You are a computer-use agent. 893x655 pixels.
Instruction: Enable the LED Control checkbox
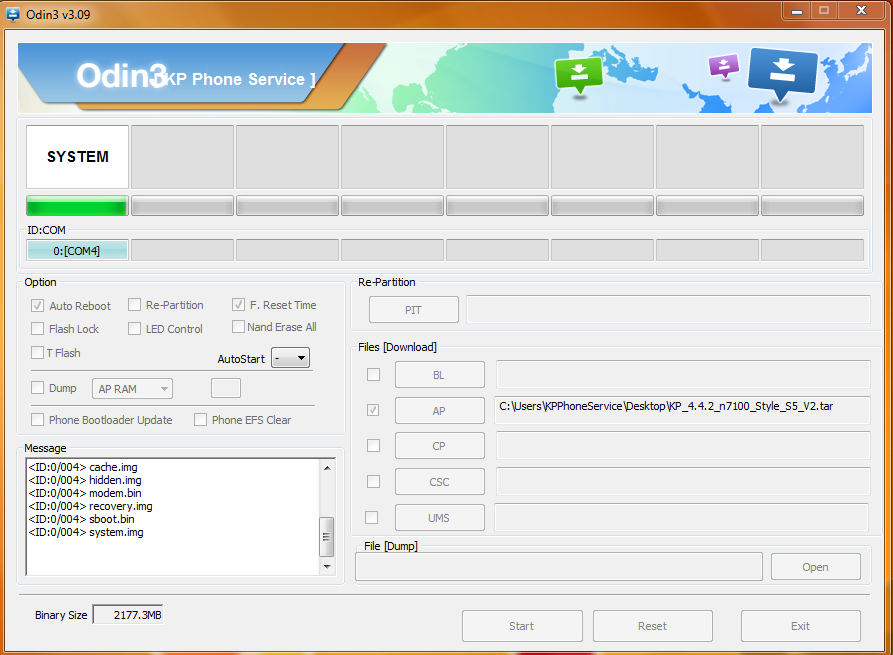click(134, 329)
